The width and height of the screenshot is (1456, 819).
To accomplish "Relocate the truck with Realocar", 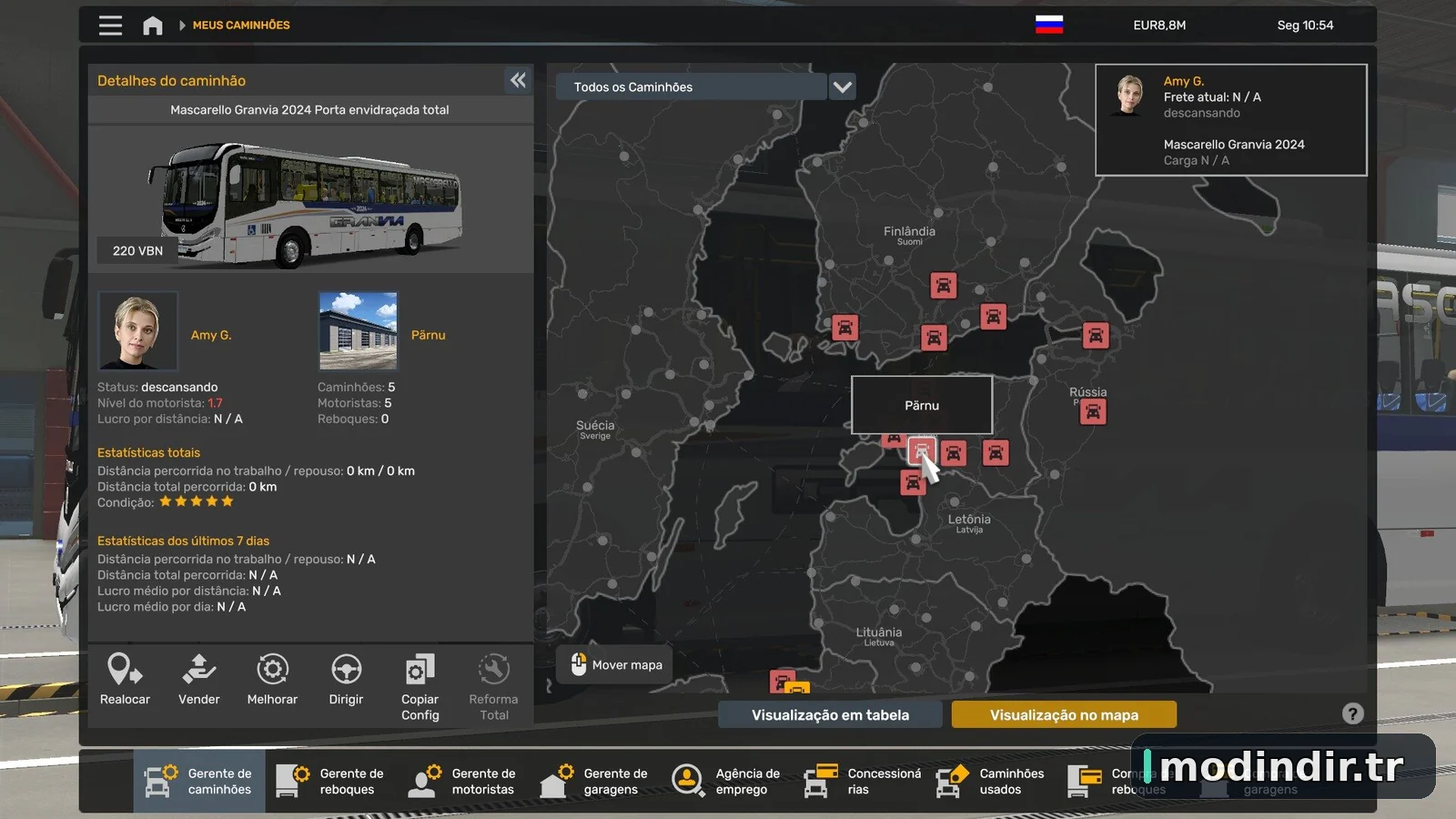I will (125, 680).
